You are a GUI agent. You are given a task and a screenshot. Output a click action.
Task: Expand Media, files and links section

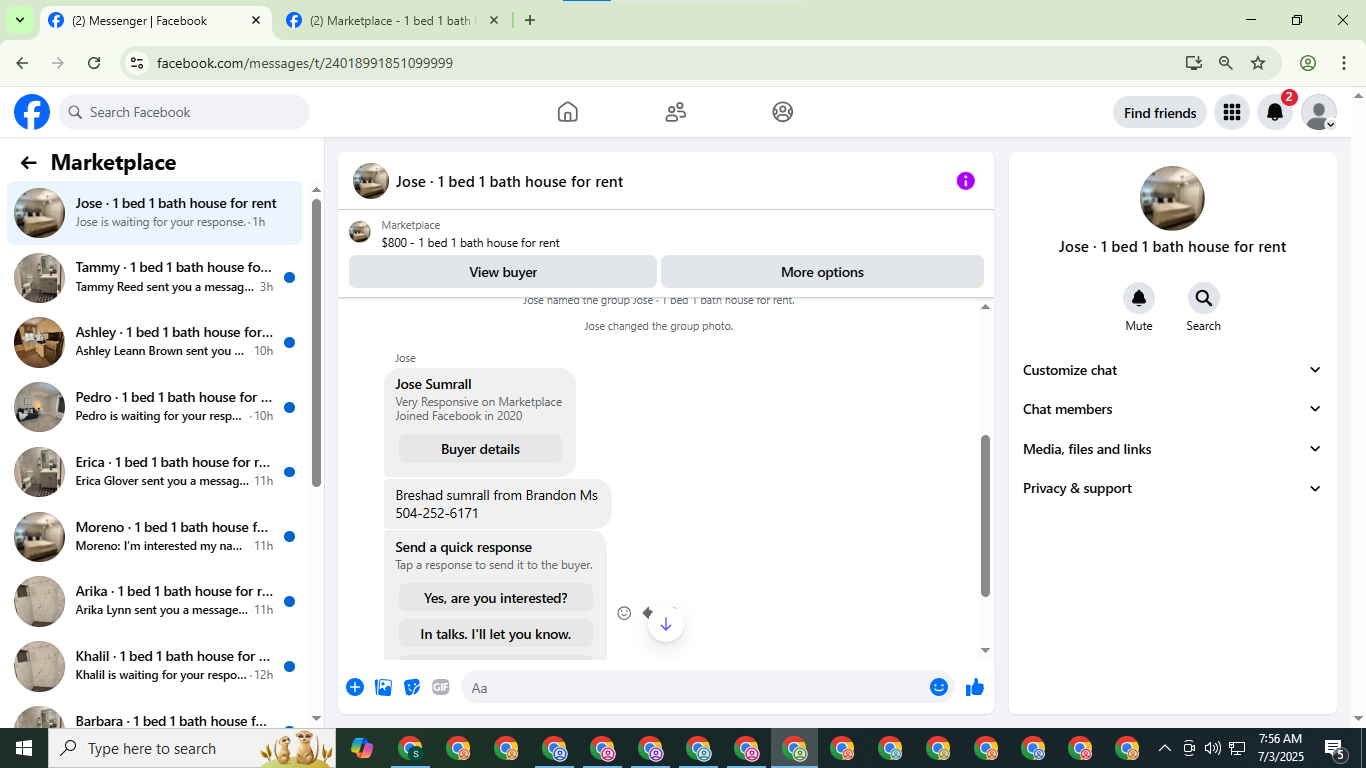[1172, 449]
